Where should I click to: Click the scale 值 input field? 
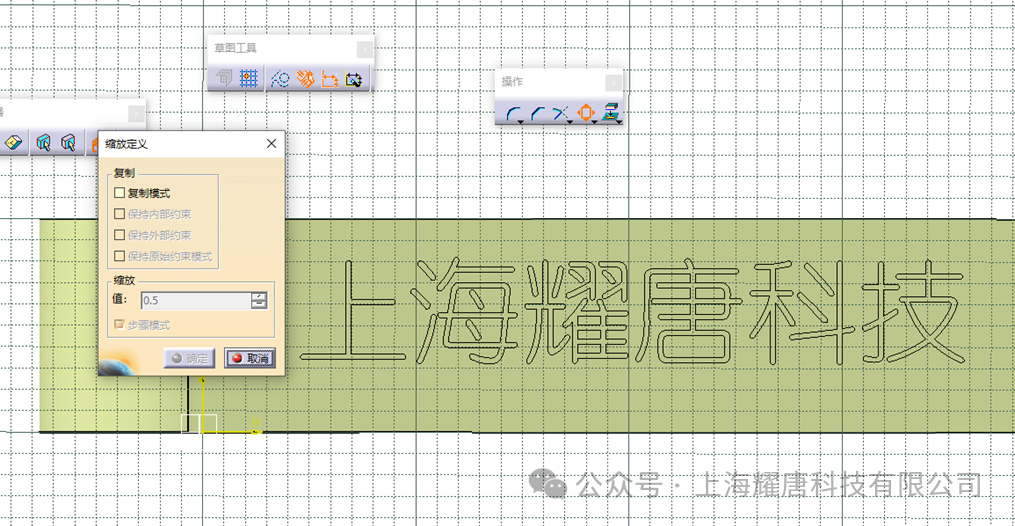195,300
